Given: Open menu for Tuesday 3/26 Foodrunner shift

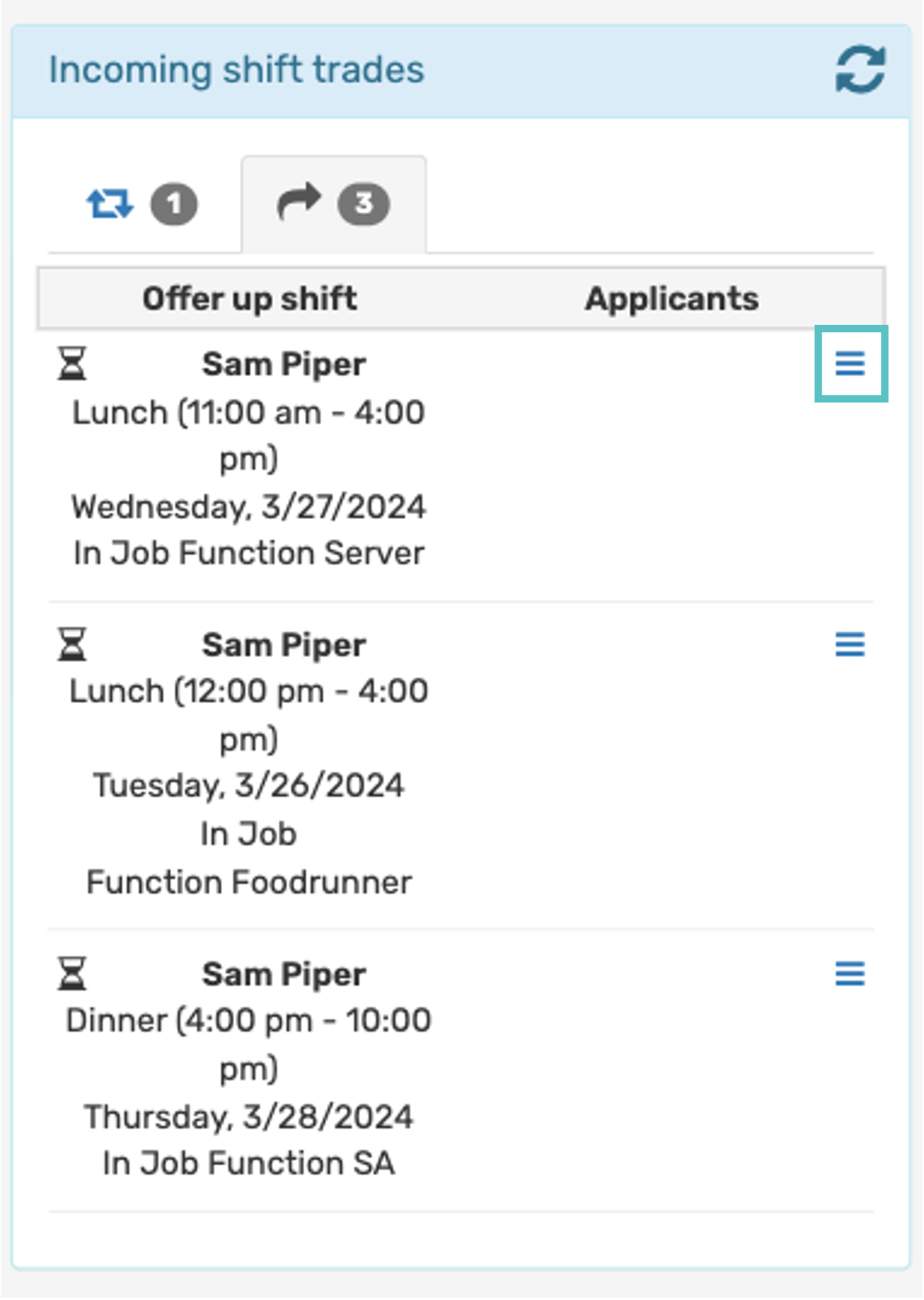Looking at the screenshot, I should tap(850, 644).
